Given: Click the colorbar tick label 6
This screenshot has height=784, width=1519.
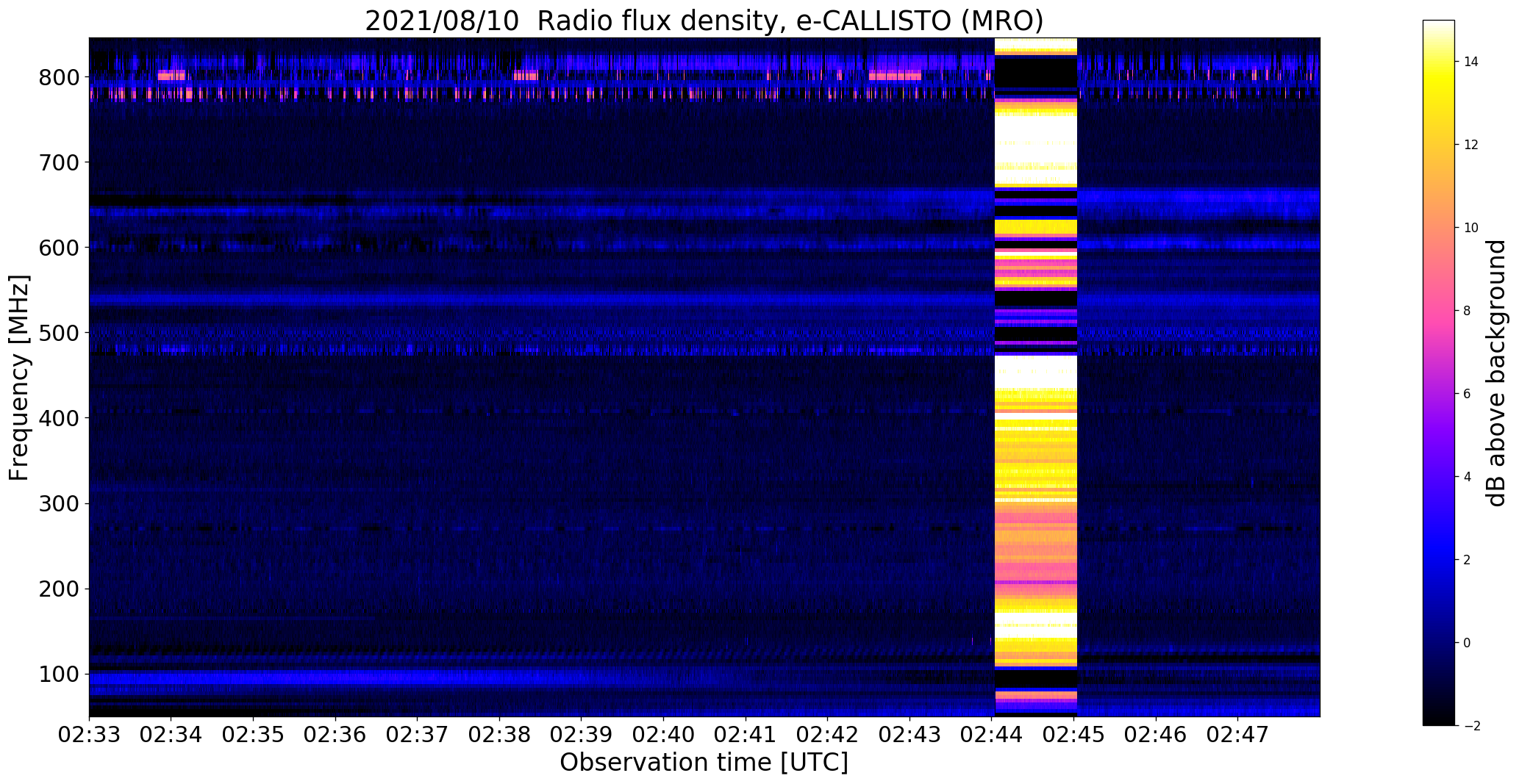Looking at the screenshot, I should [1468, 394].
